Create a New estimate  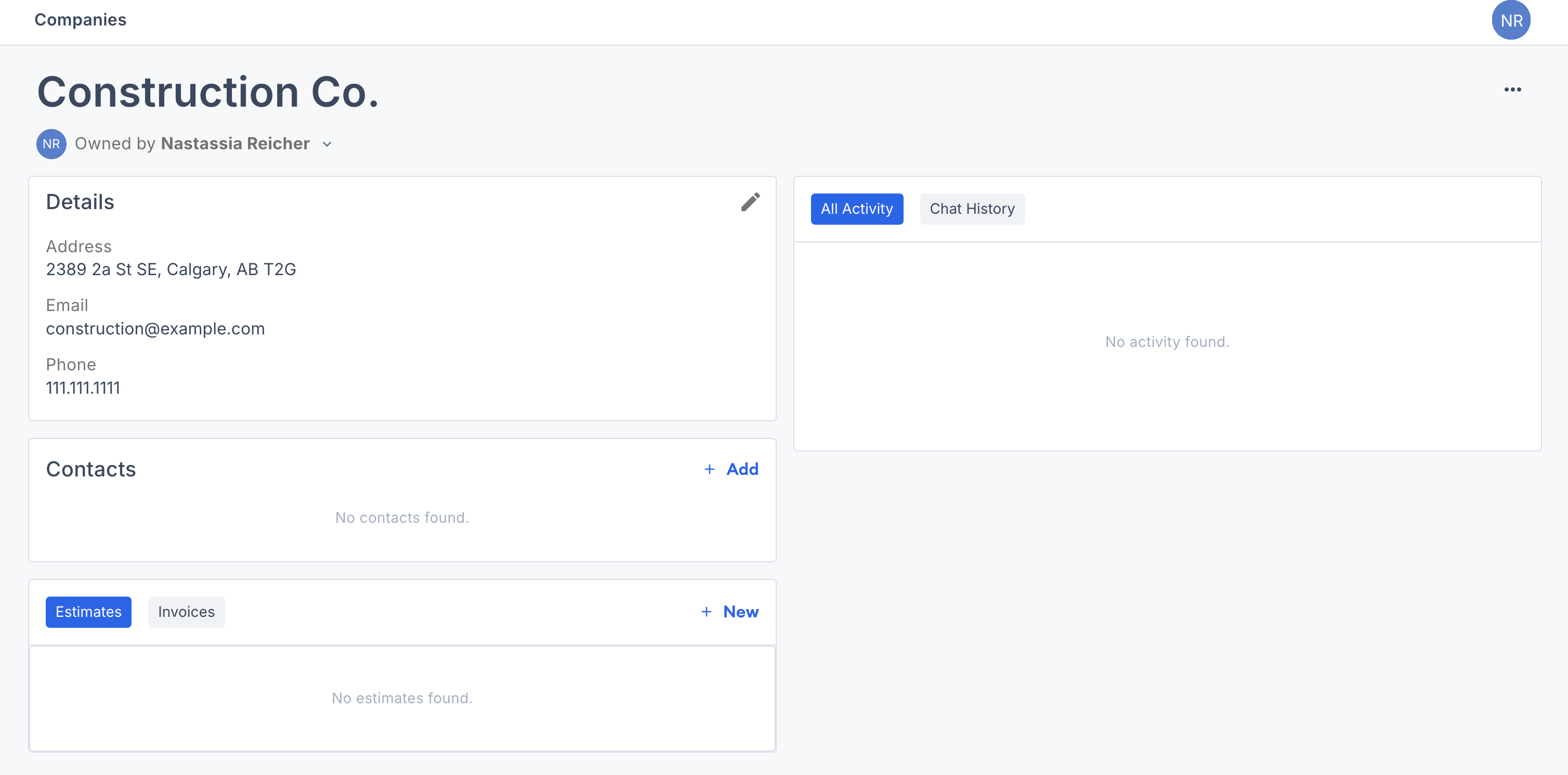click(729, 612)
